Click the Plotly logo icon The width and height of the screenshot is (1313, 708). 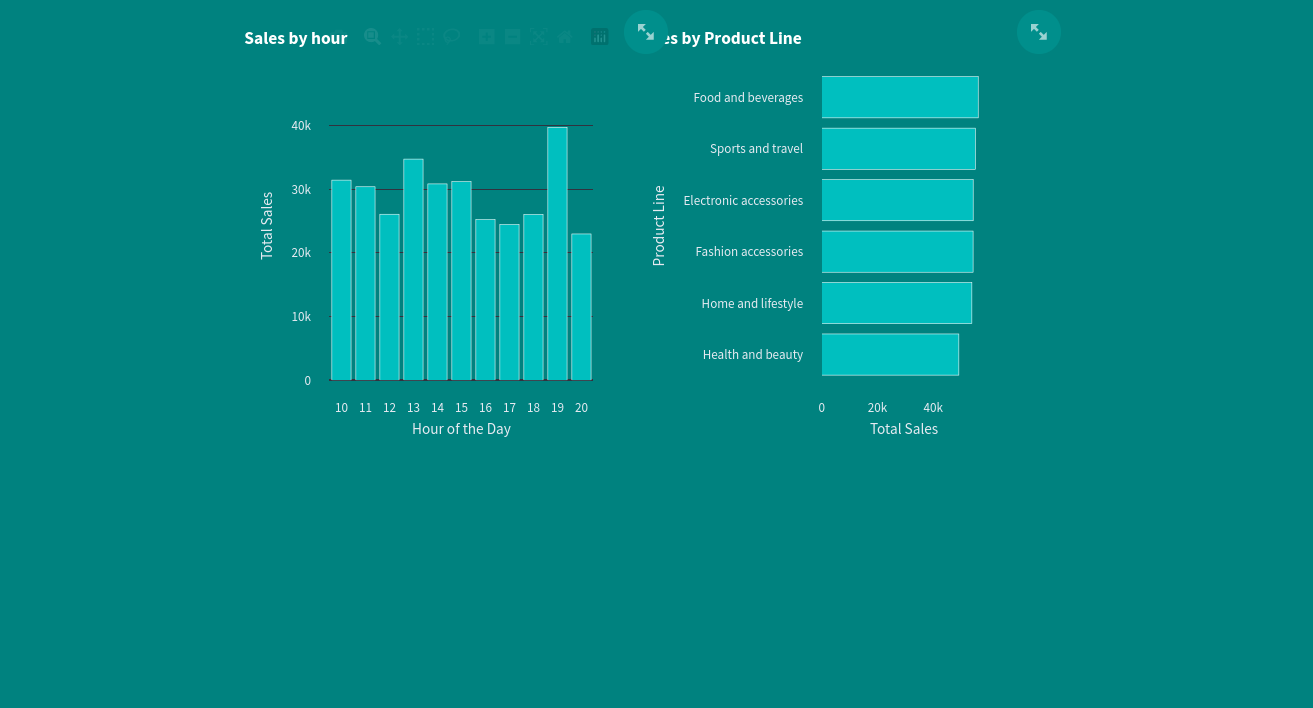pyautogui.click(x=599, y=37)
